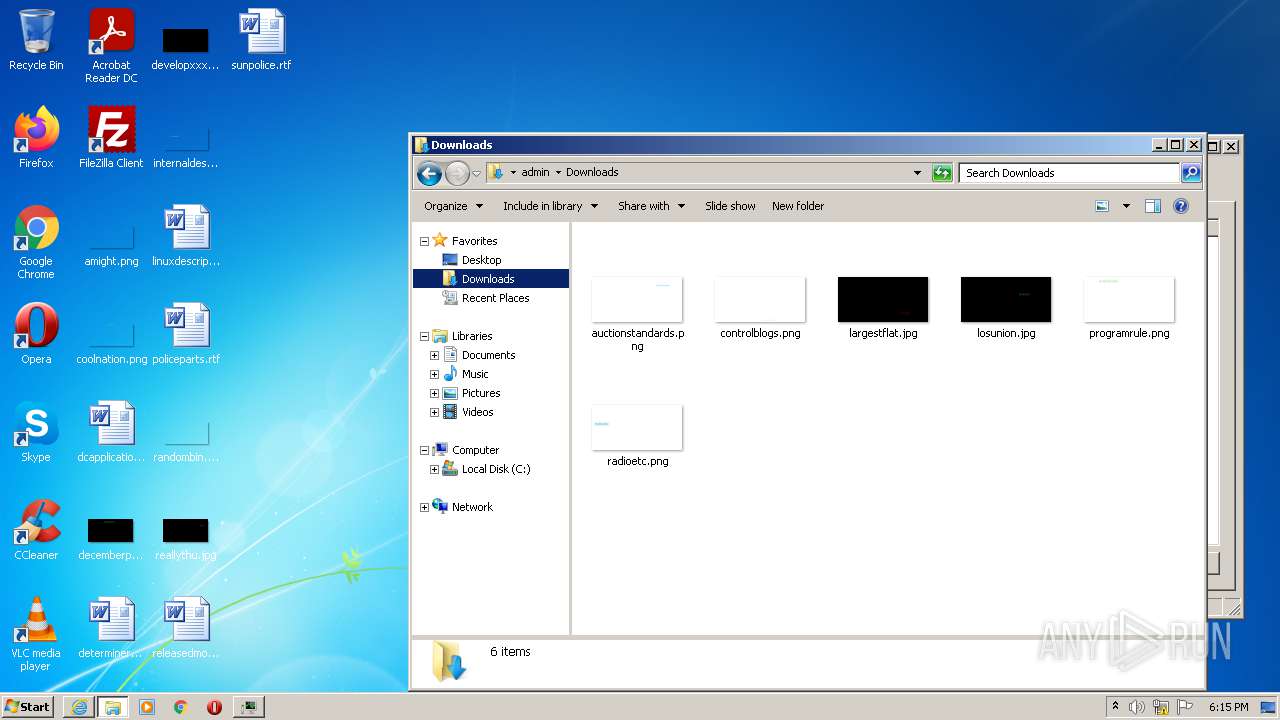The image size is (1280, 720).
Task: Launch Acrobat Reader DC shortcut
Action: pos(111,45)
